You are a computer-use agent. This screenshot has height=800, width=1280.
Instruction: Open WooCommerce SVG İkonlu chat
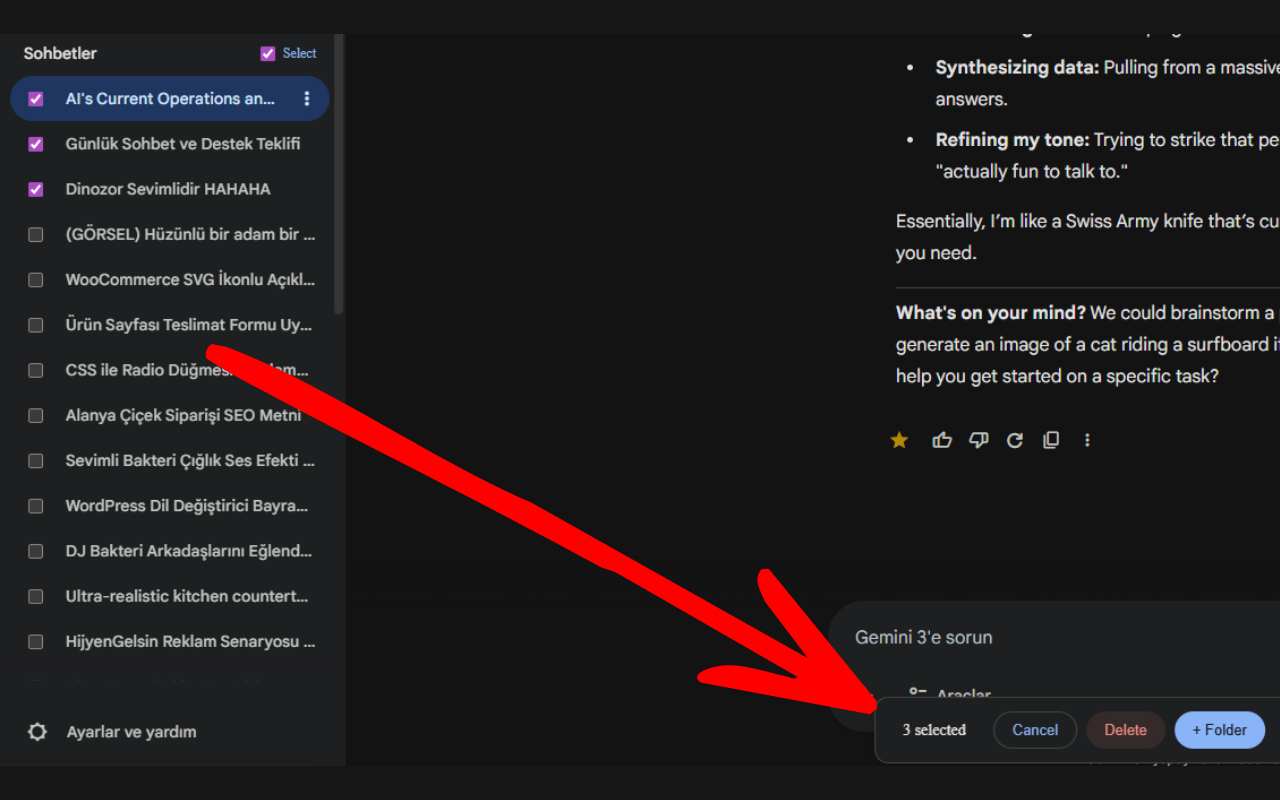pyautogui.click(x=190, y=280)
